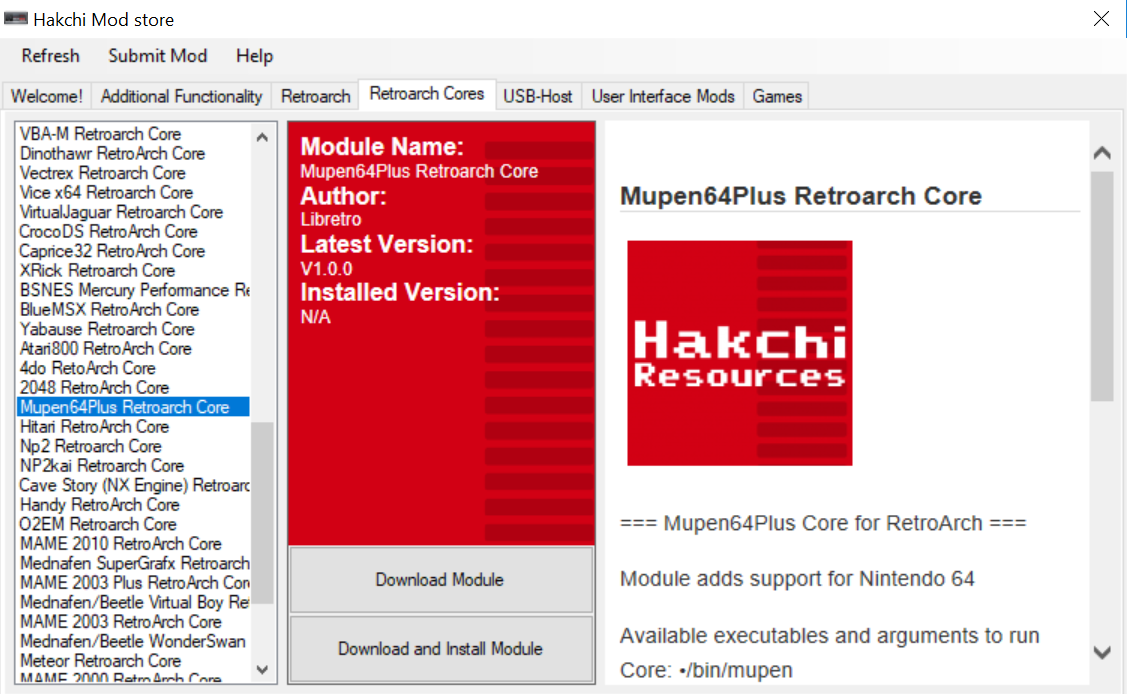Click the Mupen64Plus Retroarch Core heading
This screenshot has height=694, width=1127.
coord(801,195)
